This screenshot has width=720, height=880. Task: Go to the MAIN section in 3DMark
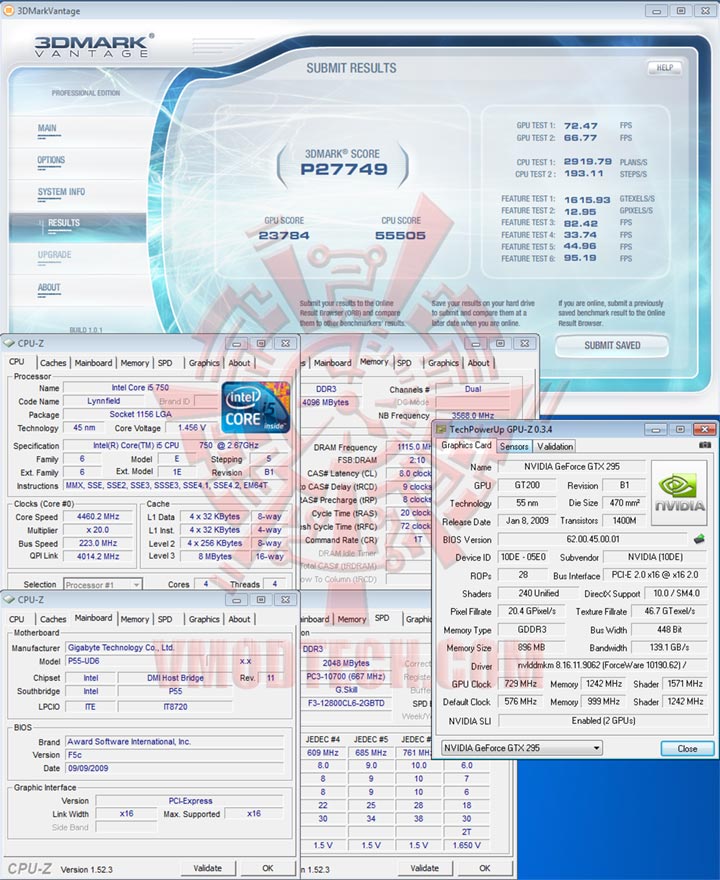(47, 128)
